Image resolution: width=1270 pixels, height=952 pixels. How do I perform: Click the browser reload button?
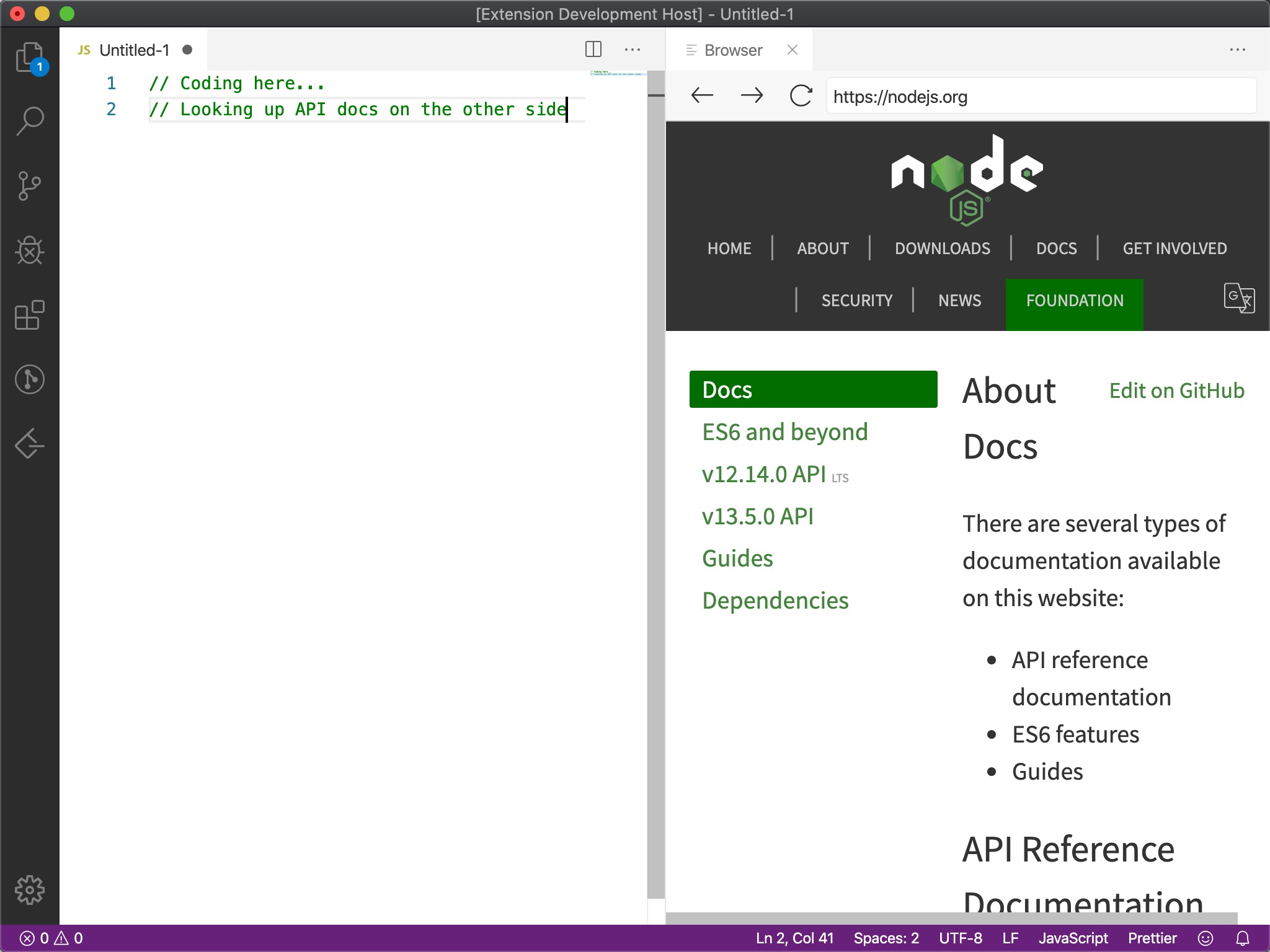(801, 96)
